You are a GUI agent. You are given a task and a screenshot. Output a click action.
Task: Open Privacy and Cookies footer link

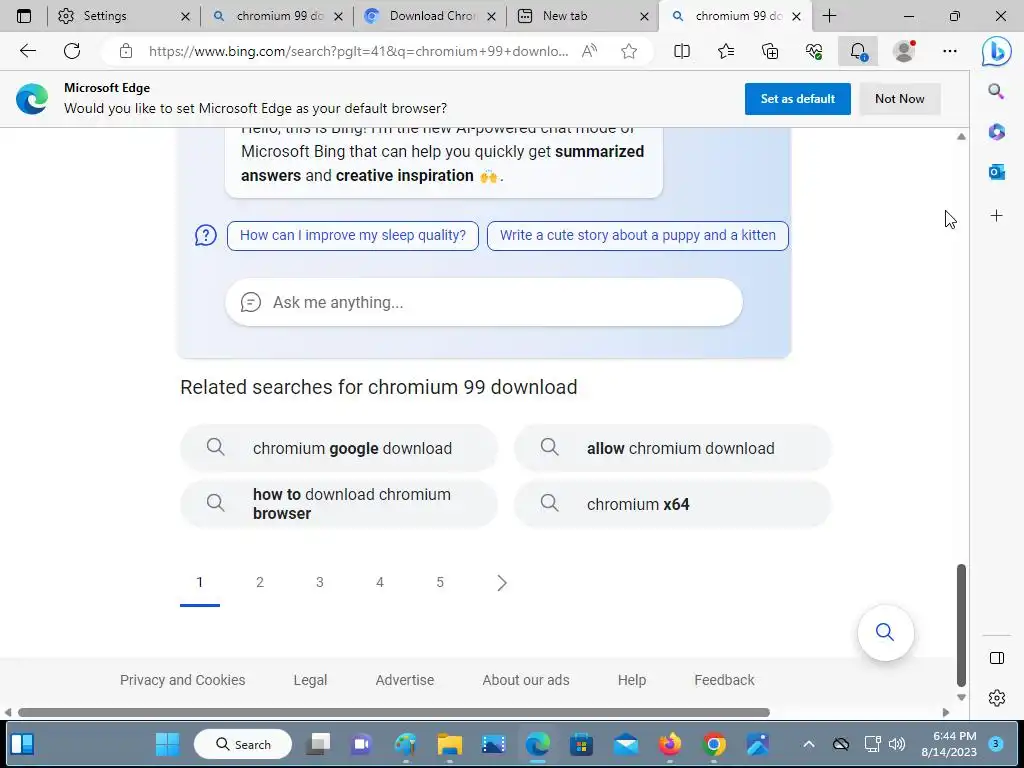tap(182, 680)
